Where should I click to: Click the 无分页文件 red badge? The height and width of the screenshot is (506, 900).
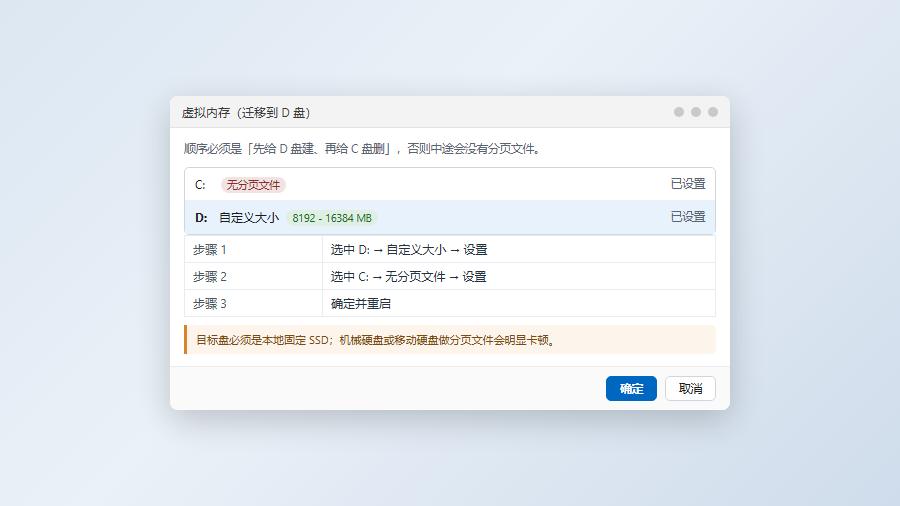click(x=253, y=185)
